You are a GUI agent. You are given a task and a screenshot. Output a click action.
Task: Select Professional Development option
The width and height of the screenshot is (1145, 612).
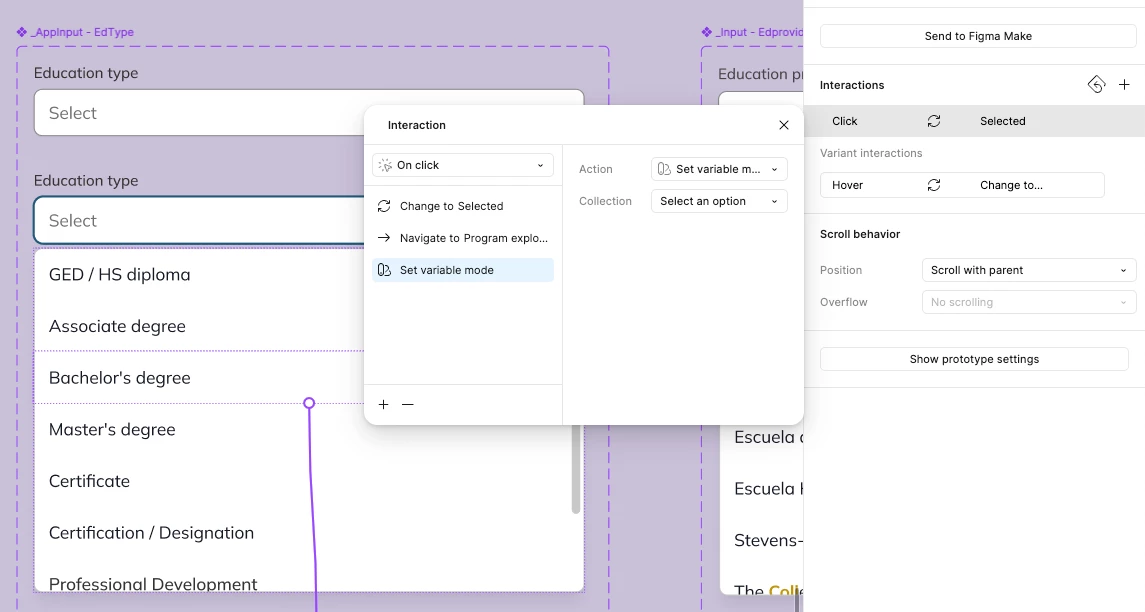pos(153,584)
